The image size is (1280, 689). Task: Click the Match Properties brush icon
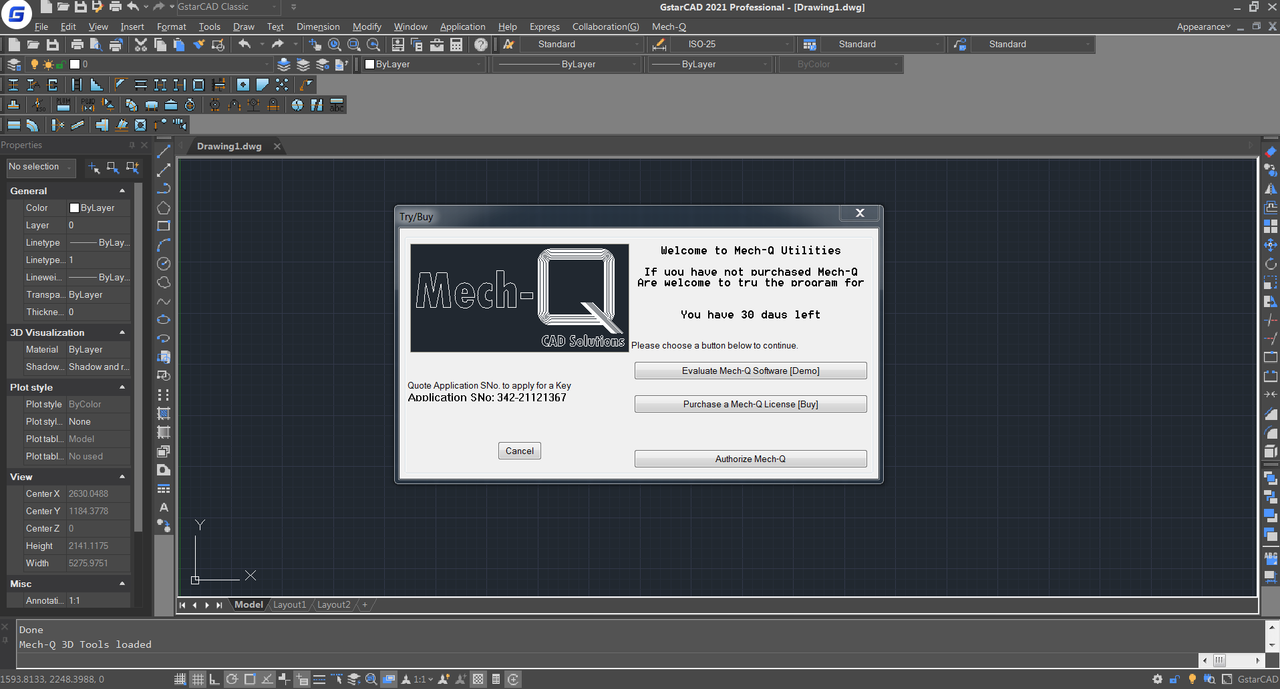pyautogui.click(x=199, y=44)
